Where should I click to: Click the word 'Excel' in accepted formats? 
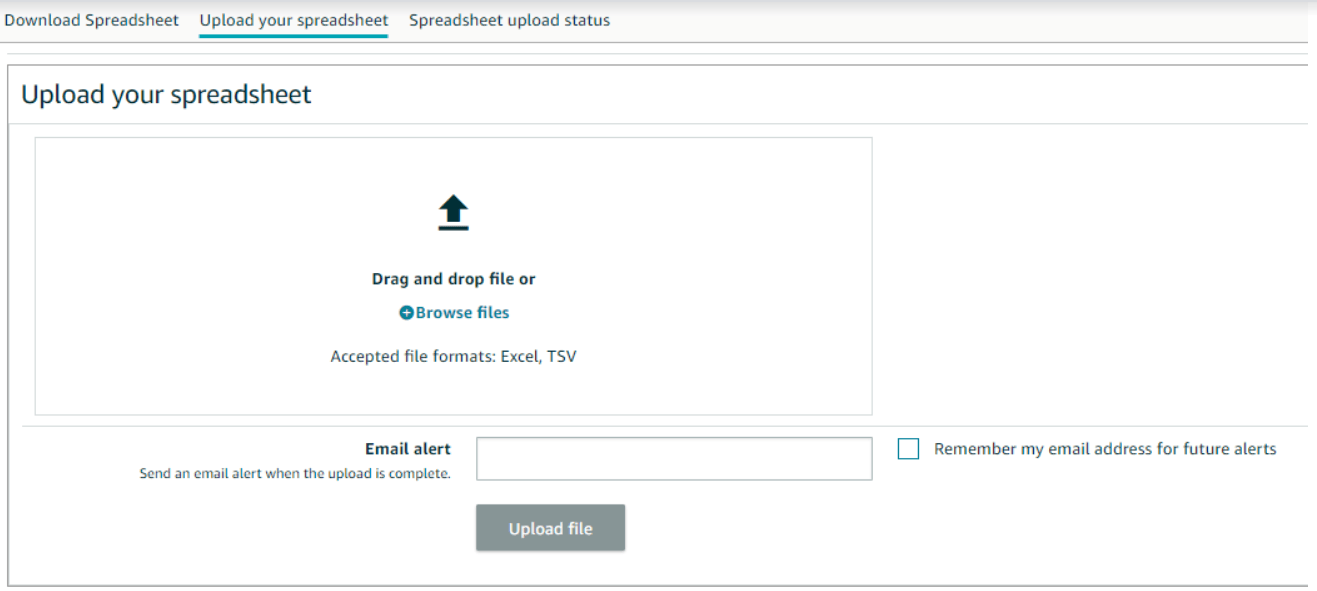click(x=520, y=356)
